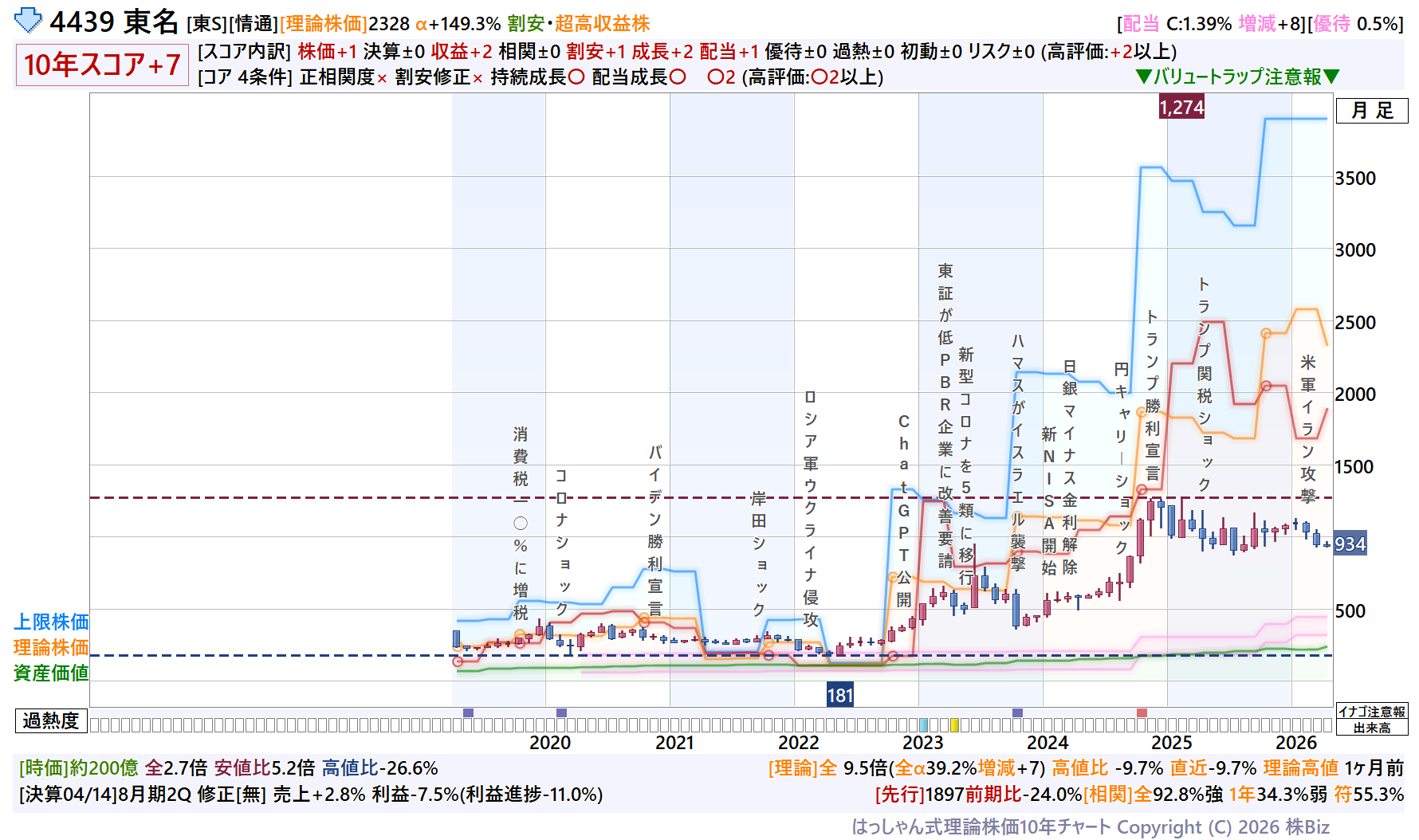
Task: Expand the 10年スコア+7 score box
Action: [x=101, y=65]
